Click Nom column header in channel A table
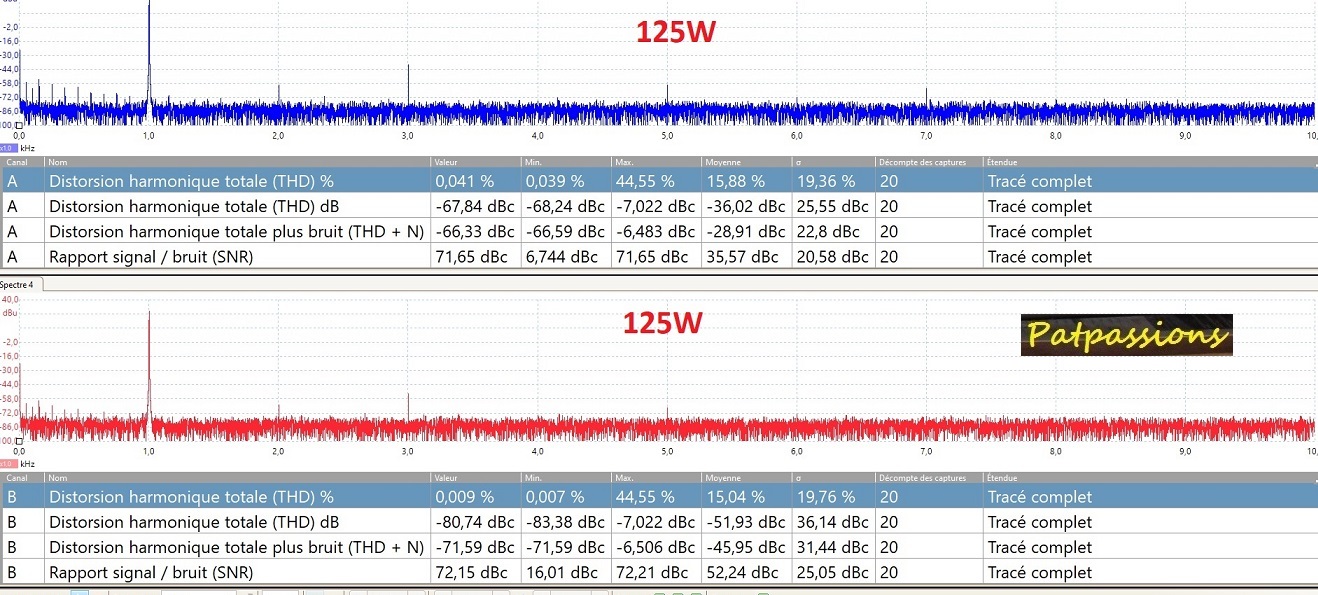This screenshot has height=595, width=1318. click(x=58, y=161)
